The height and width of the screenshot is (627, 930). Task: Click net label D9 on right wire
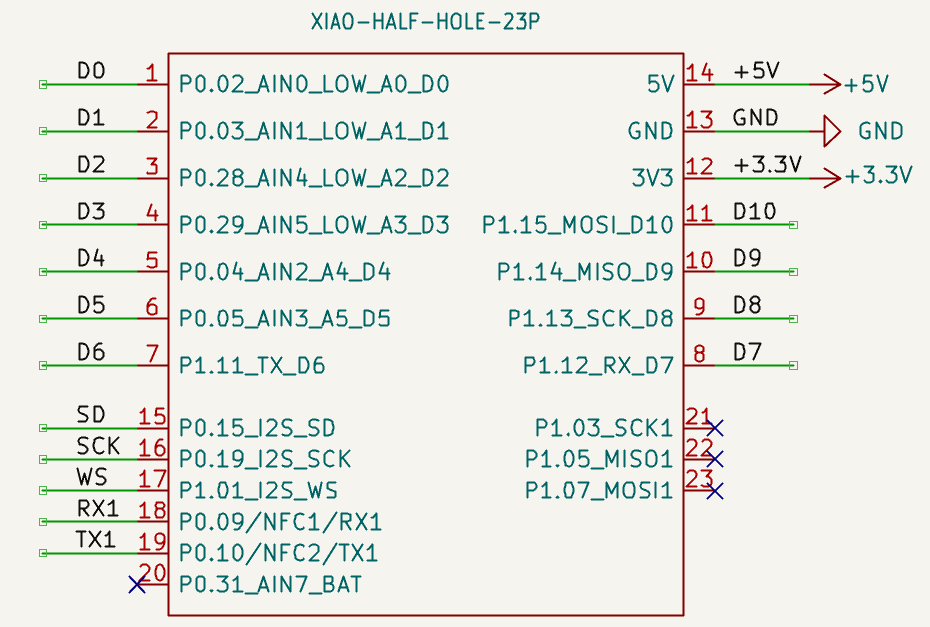point(747,259)
